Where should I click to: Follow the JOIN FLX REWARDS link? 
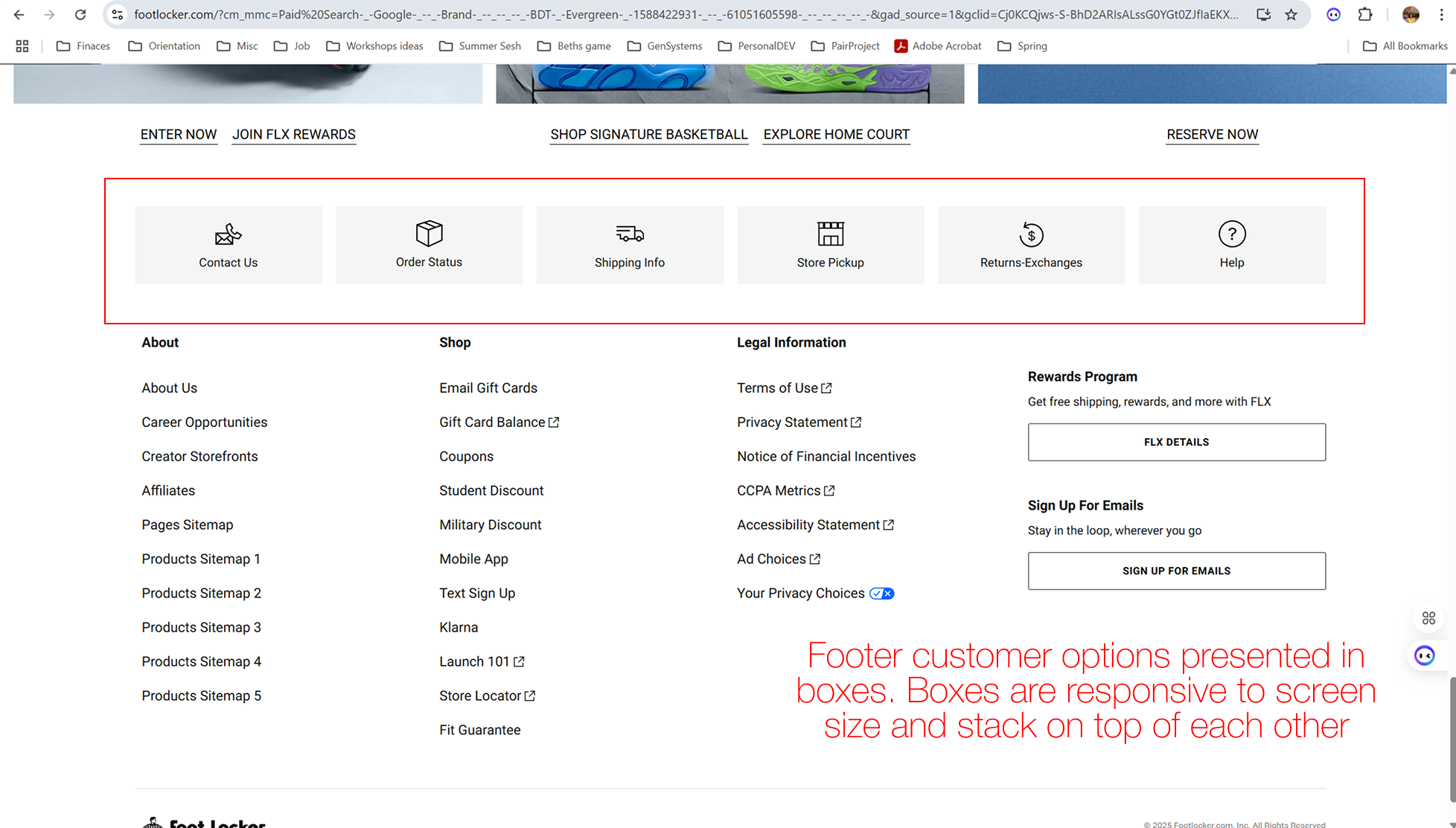pyautogui.click(x=294, y=135)
